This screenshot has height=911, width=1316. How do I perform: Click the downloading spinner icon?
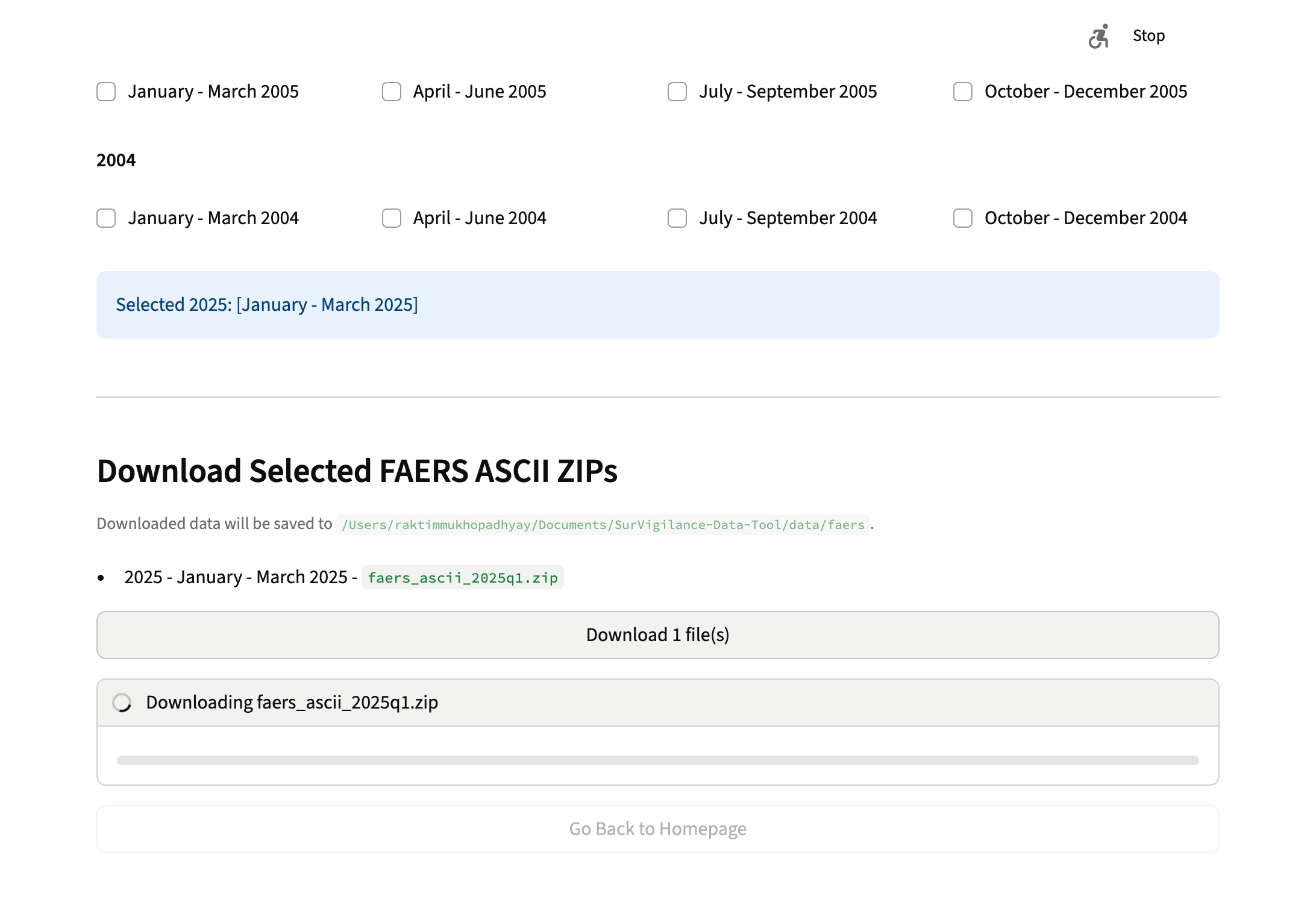pyautogui.click(x=122, y=703)
